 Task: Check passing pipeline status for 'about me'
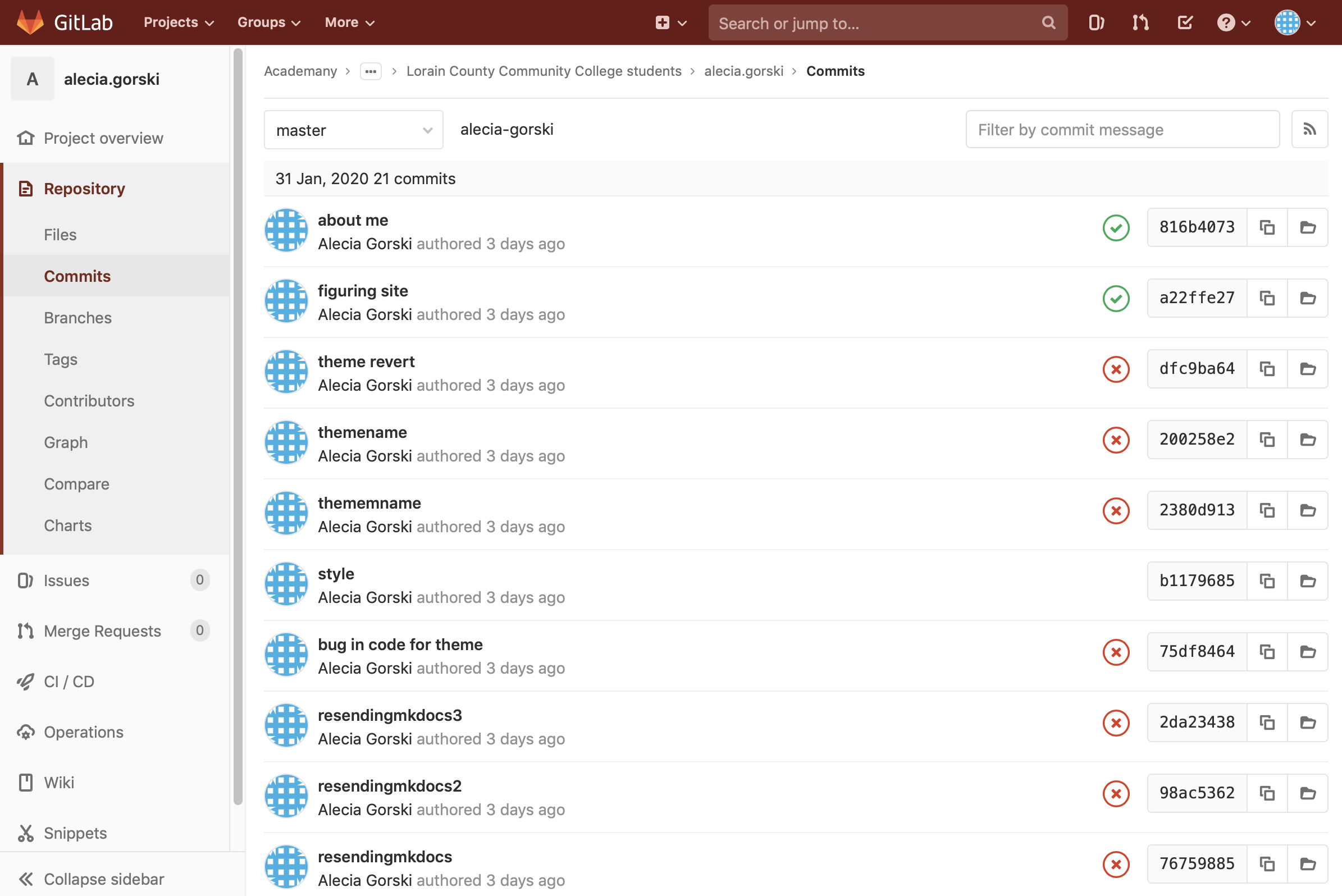point(1116,227)
